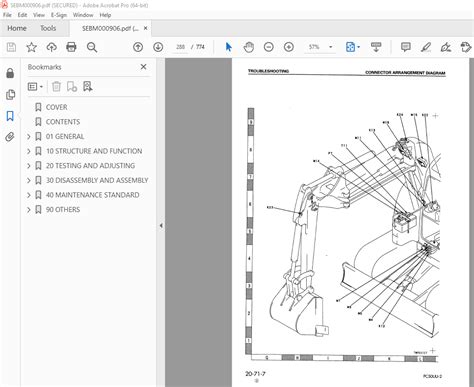Open the Edit menu
The width and height of the screenshot is (474, 387).
coord(22,15)
